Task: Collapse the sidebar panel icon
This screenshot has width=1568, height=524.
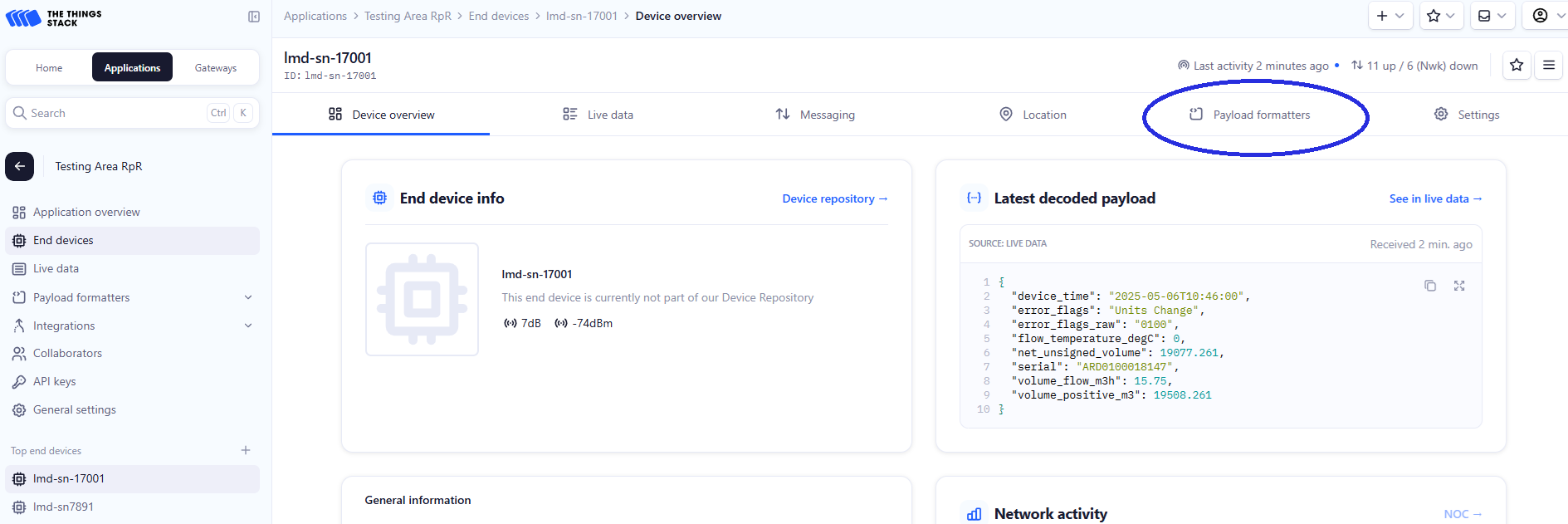Action: 254,17
